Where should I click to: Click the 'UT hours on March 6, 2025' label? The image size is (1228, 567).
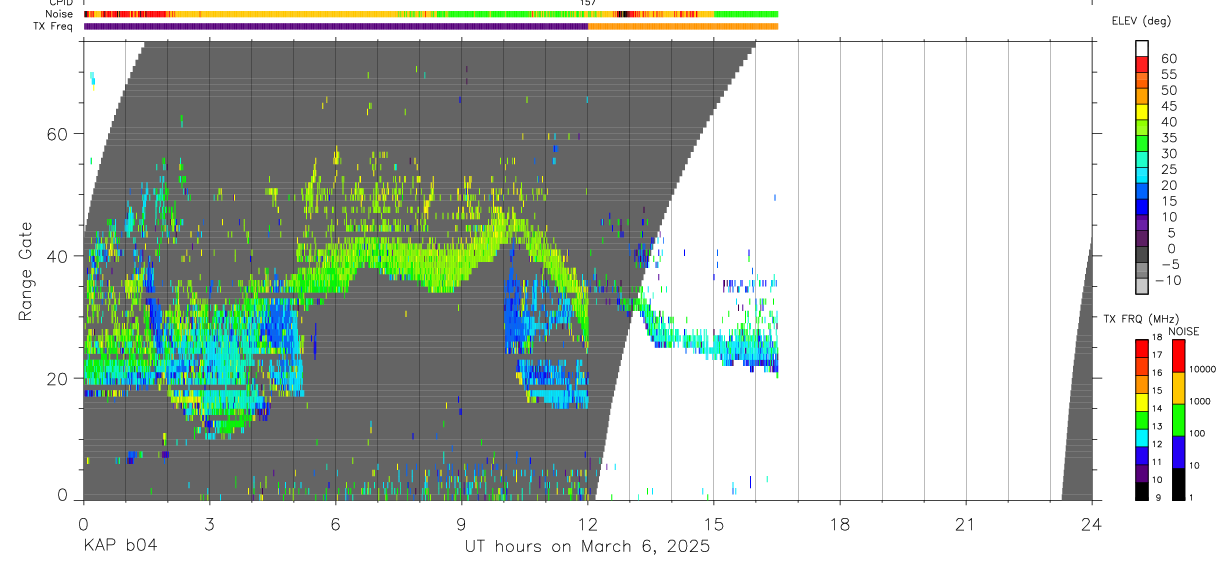[587, 547]
